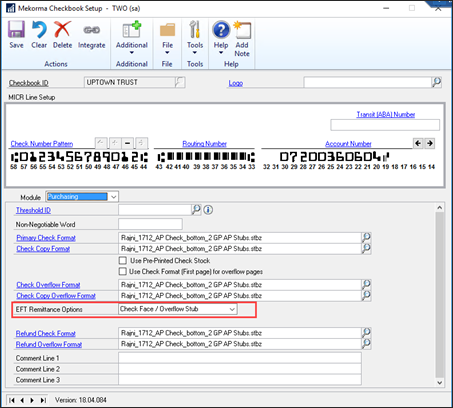
Task: Click the Comment Line 3 field
Action: (240, 380)
